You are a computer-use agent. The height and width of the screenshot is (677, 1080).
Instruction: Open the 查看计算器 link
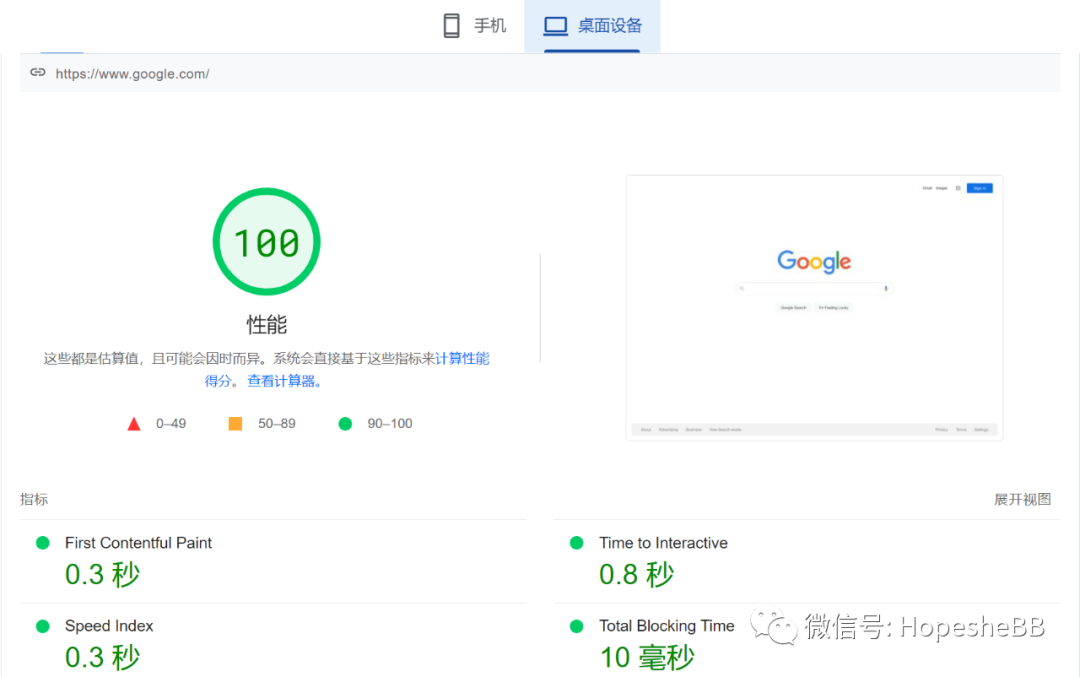(283, 381)
